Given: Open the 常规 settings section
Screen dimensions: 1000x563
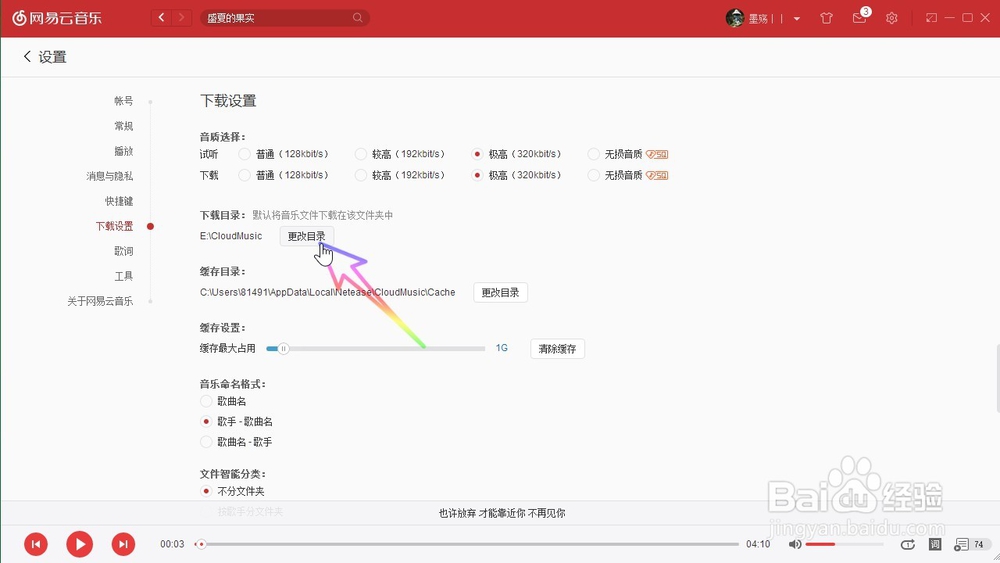Looking at the screenshot, I should pos(124,126).
